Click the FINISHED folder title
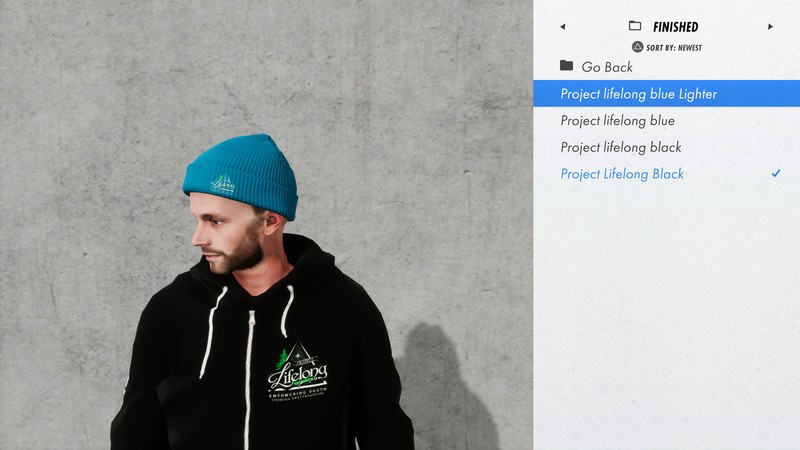Screen dimensions: 800x450 pos(676,27)
